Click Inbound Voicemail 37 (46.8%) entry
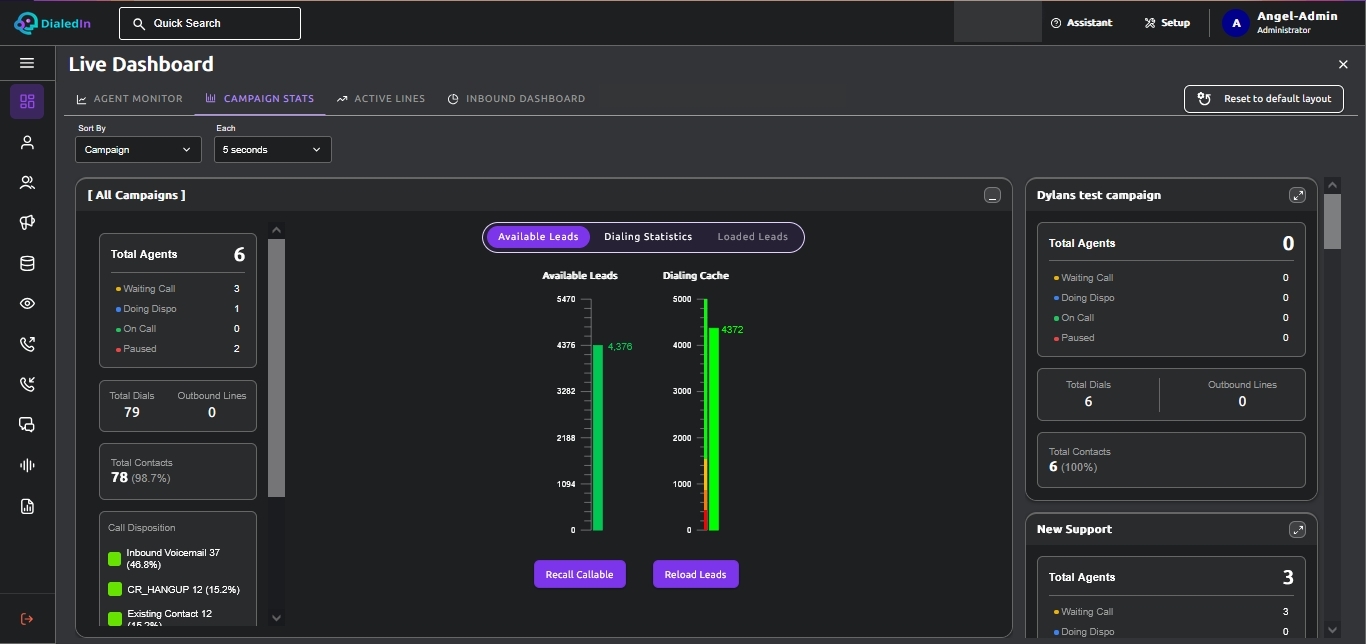The width and height of the screenshot is (1366, 644). tap(174, 559)
